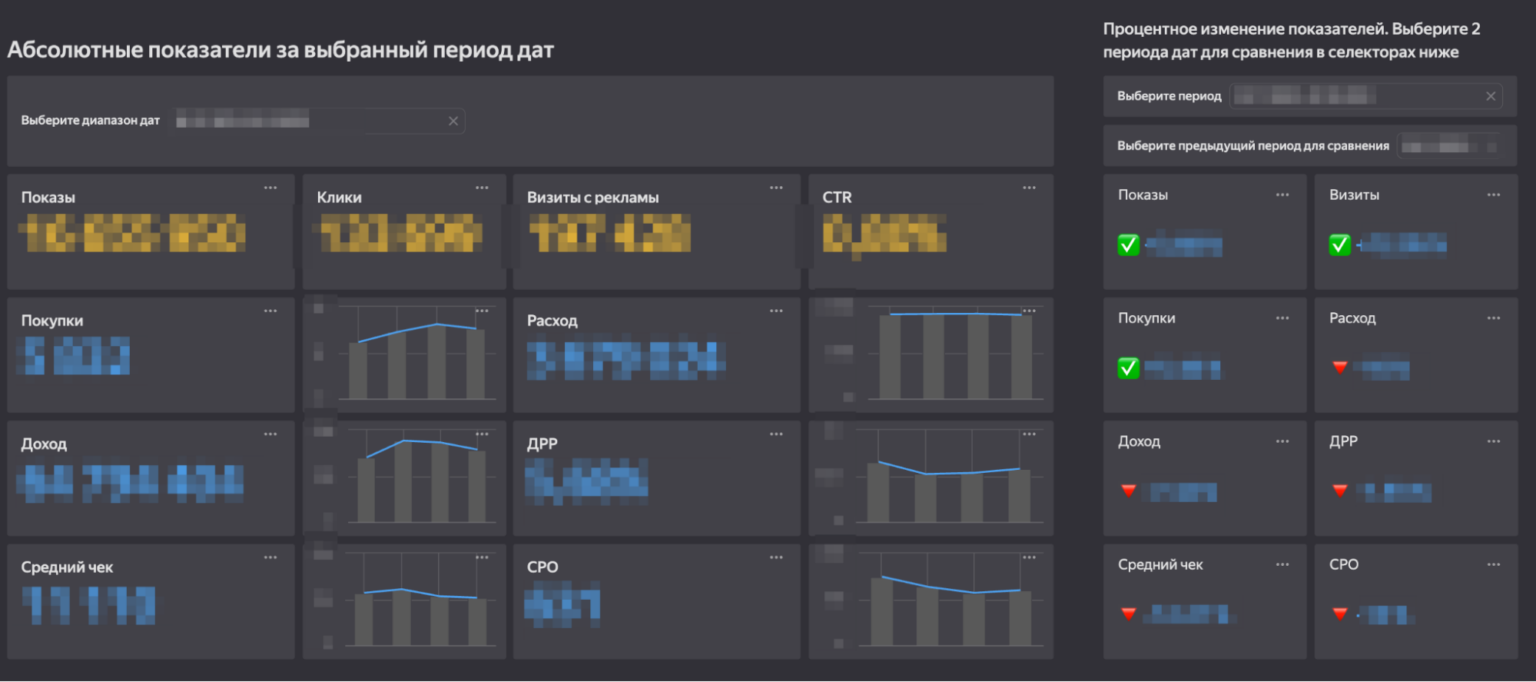Click the blurred Доход value on left
This screenshot has height=682, width=1536.
(x=131, y=482)
